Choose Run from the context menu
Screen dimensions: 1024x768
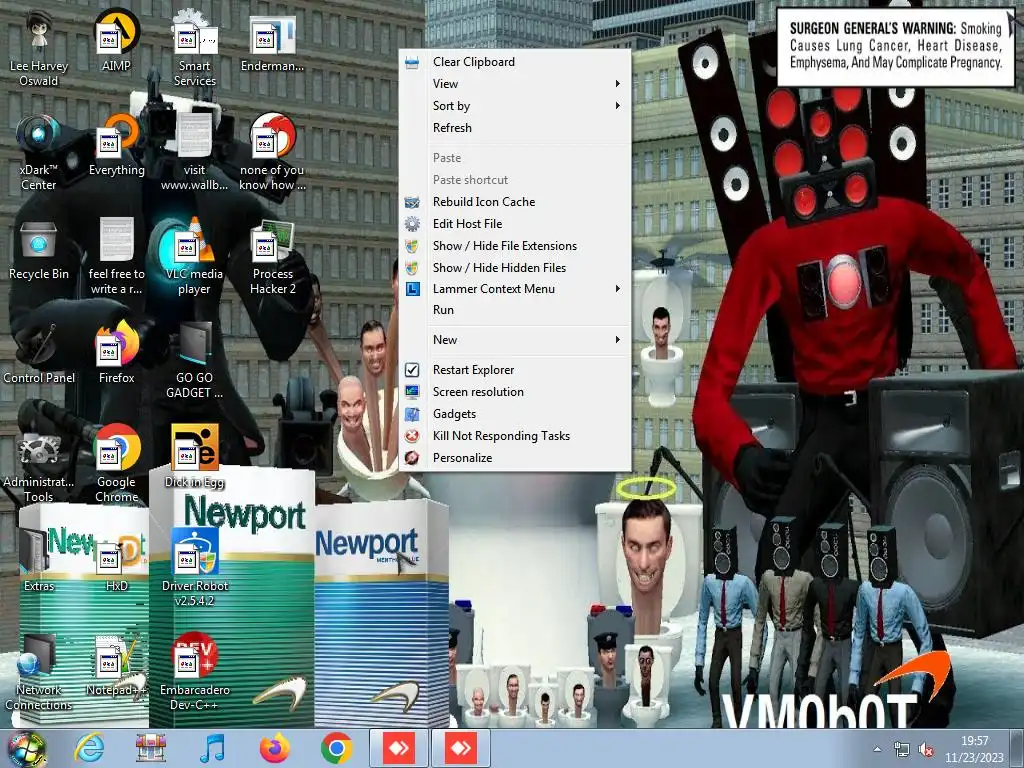pyautogui.click(x=515, y=310)
